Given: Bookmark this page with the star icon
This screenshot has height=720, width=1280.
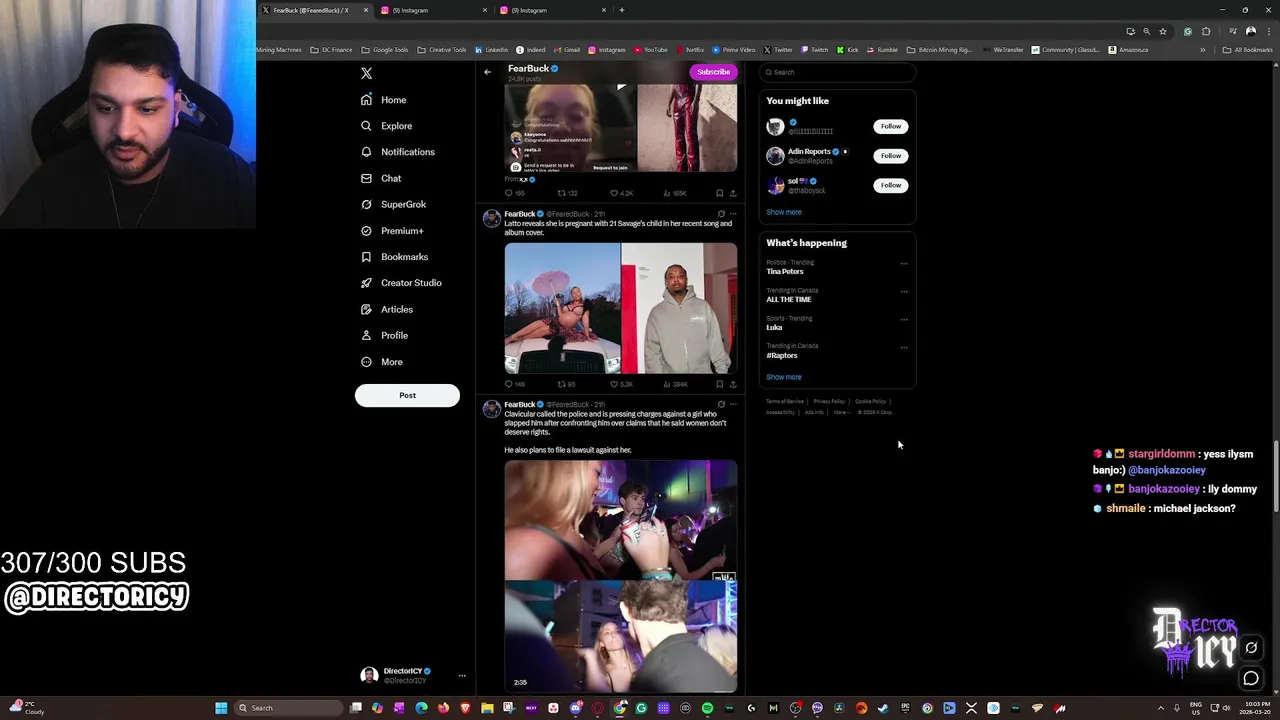Looking at the screenshot, I should 1162,31.
